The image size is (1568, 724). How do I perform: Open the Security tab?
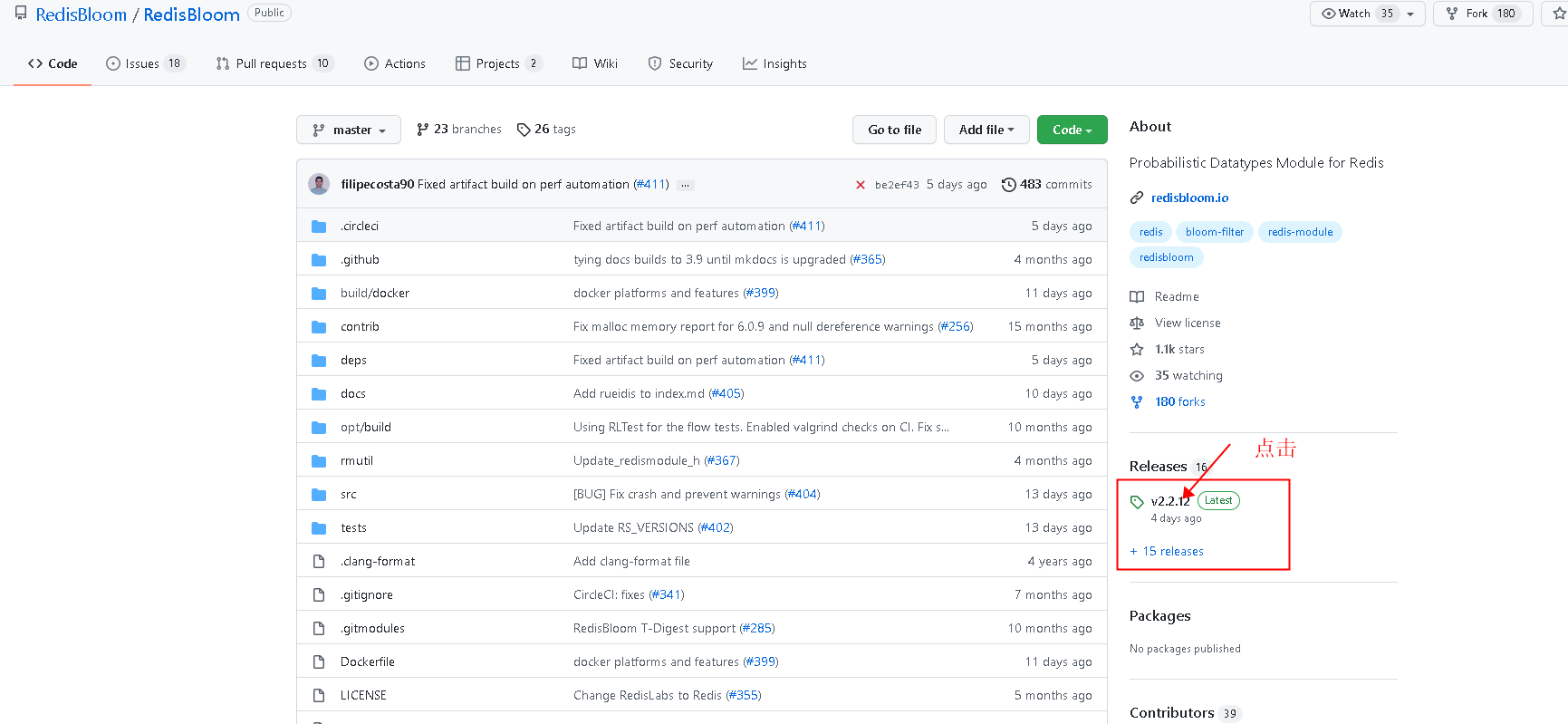tap(680, 63)
